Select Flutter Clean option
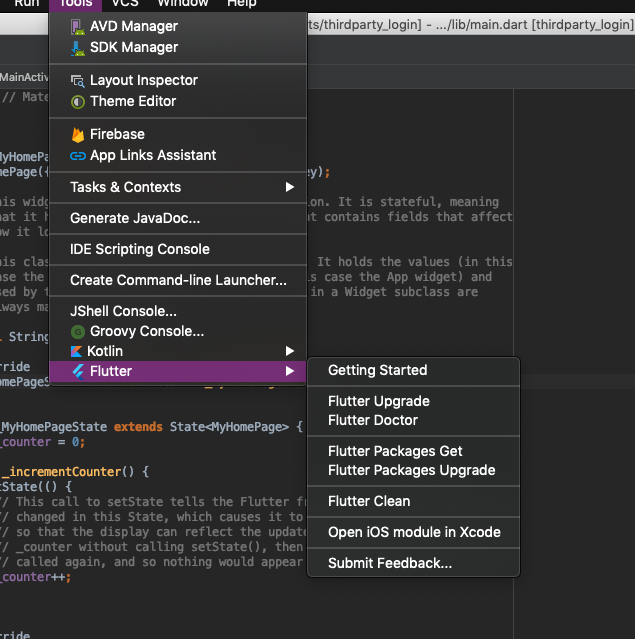 (x=369, y=501)
